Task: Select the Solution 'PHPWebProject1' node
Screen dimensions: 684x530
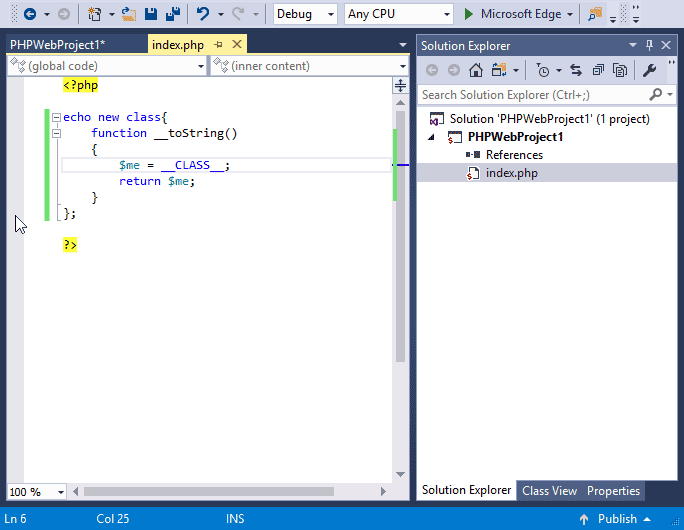Action: point(550,119)
